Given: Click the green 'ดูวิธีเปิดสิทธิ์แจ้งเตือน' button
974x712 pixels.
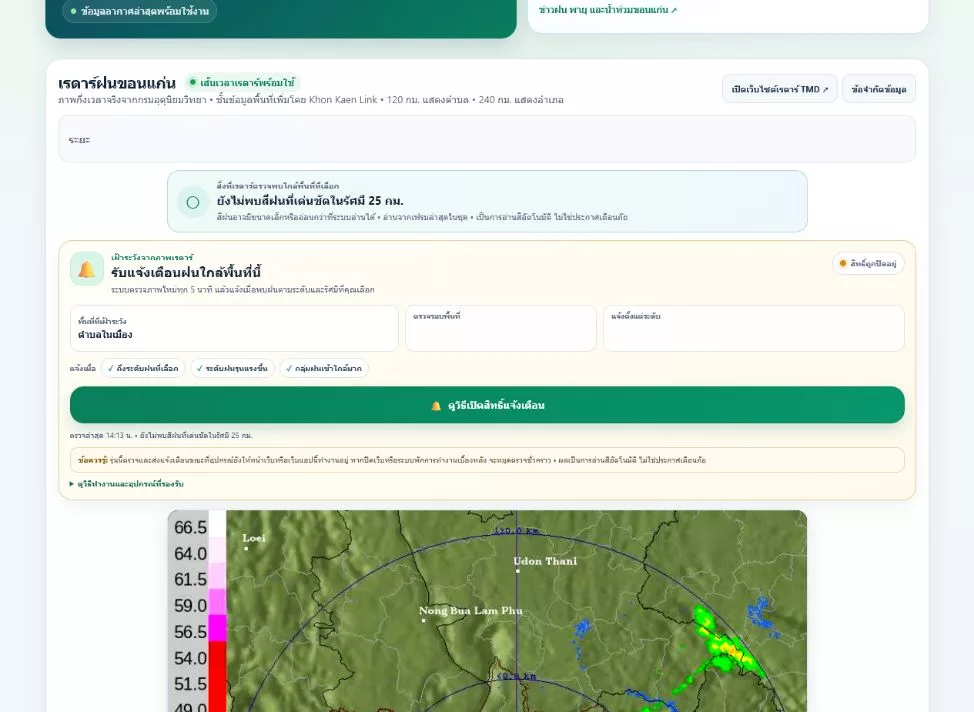Looking at the screenshot, I should click(x=487, y=405).
